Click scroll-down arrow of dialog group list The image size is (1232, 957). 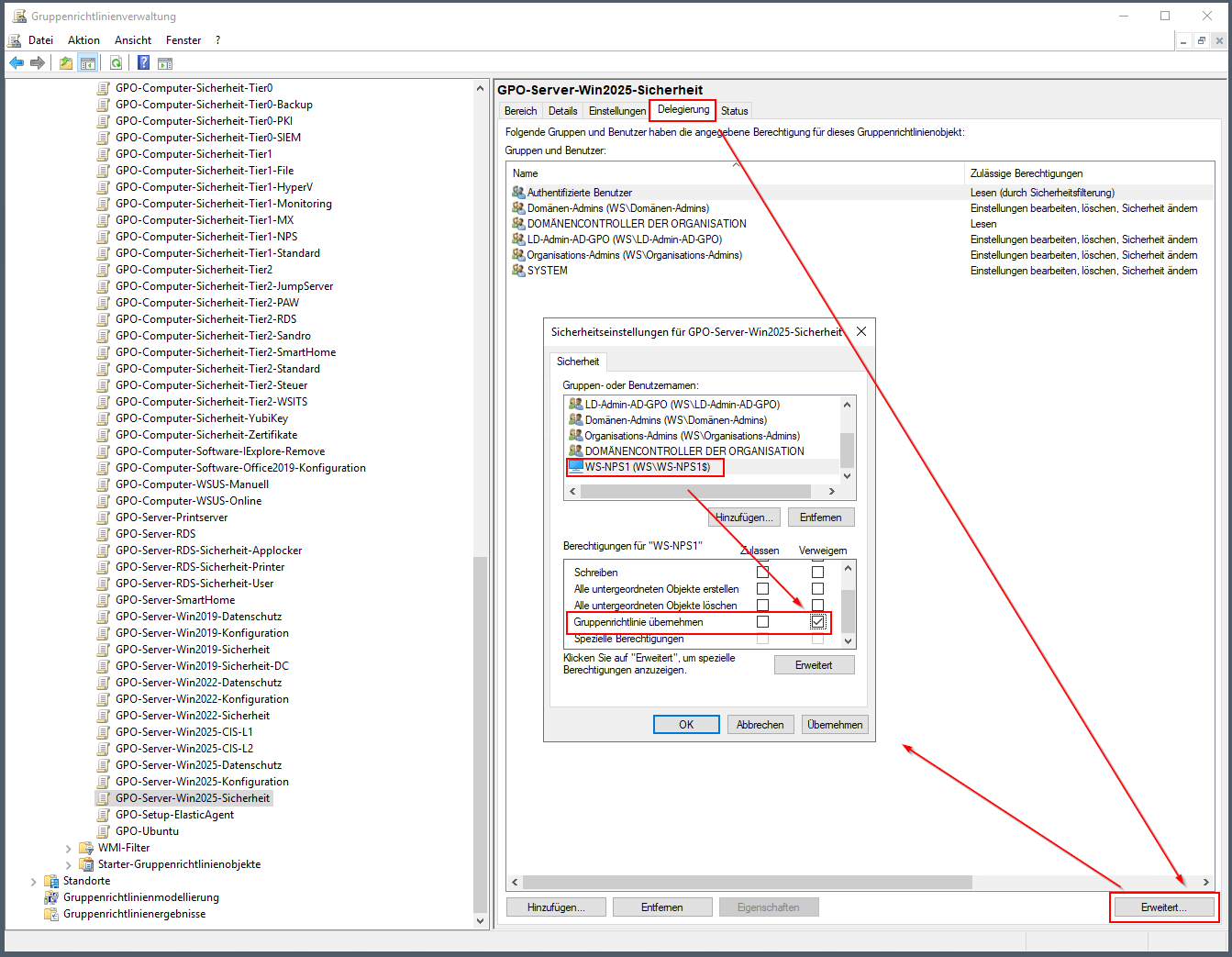click(847, 475)
